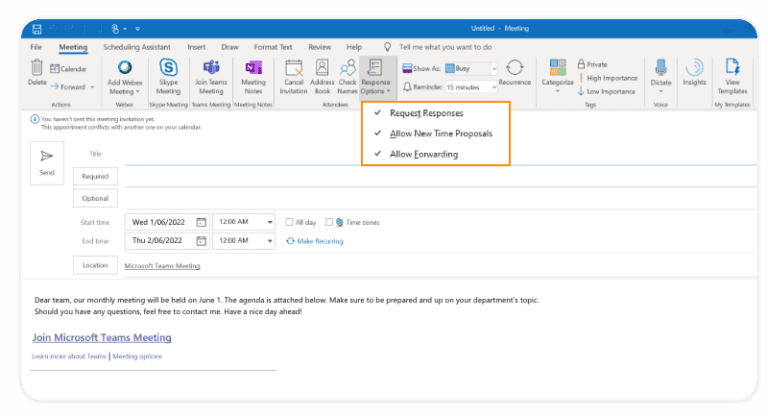Click the Check Names icon
Image resolution: width=768 pixels, height=416 pixels.
tap(347, 67)
